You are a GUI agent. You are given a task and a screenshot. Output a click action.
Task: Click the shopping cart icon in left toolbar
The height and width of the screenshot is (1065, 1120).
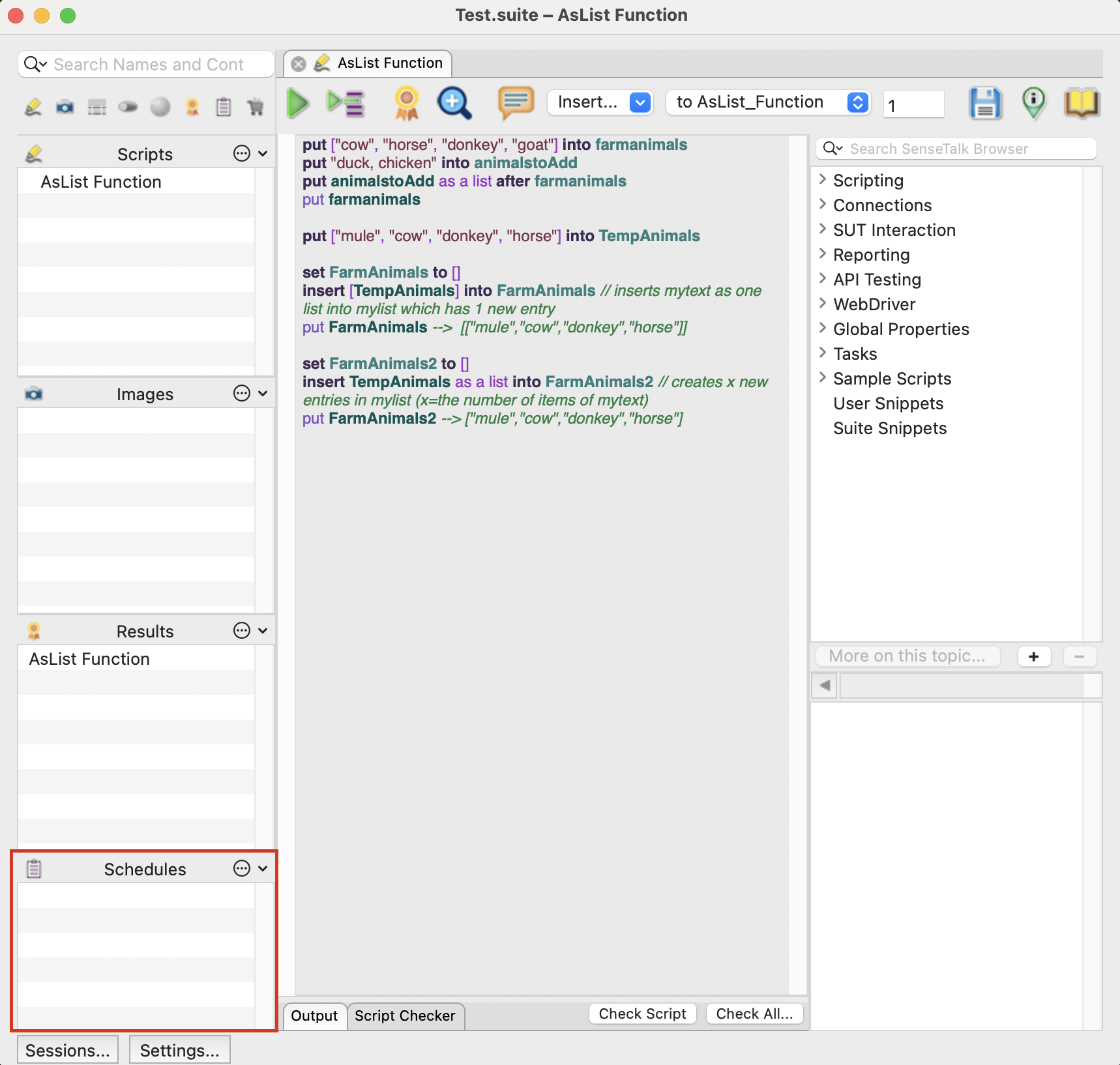(256, 107)
